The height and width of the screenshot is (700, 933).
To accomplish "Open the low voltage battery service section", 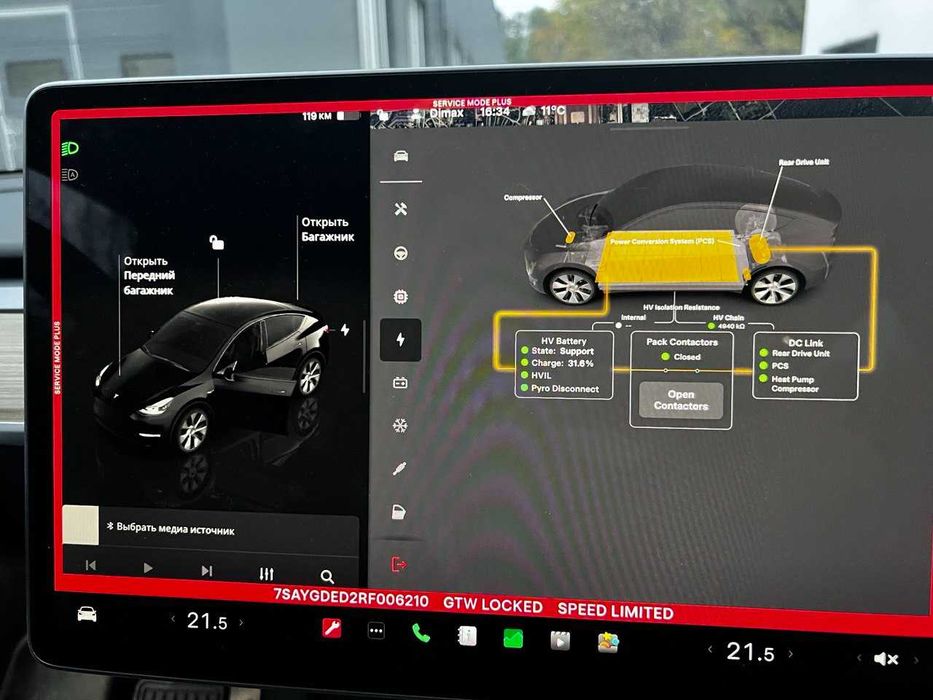I will [400, 382].
